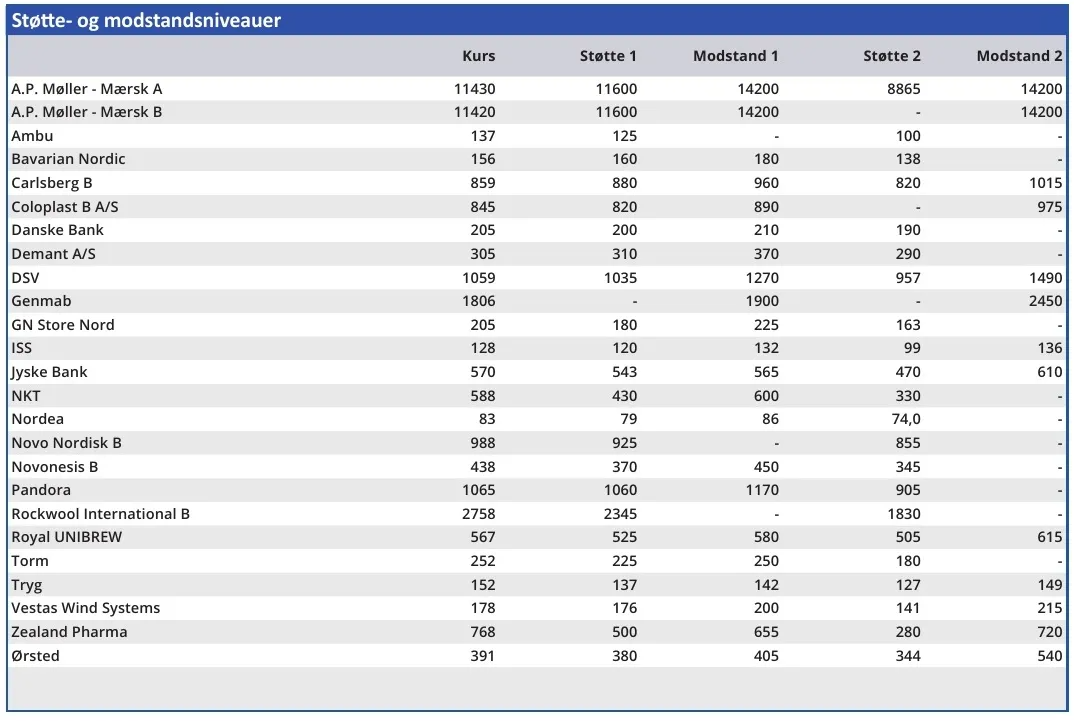
Task: Click Pandora's Modstand 1 value 1170
Action: pyautogui.click(x=759, y=490)
